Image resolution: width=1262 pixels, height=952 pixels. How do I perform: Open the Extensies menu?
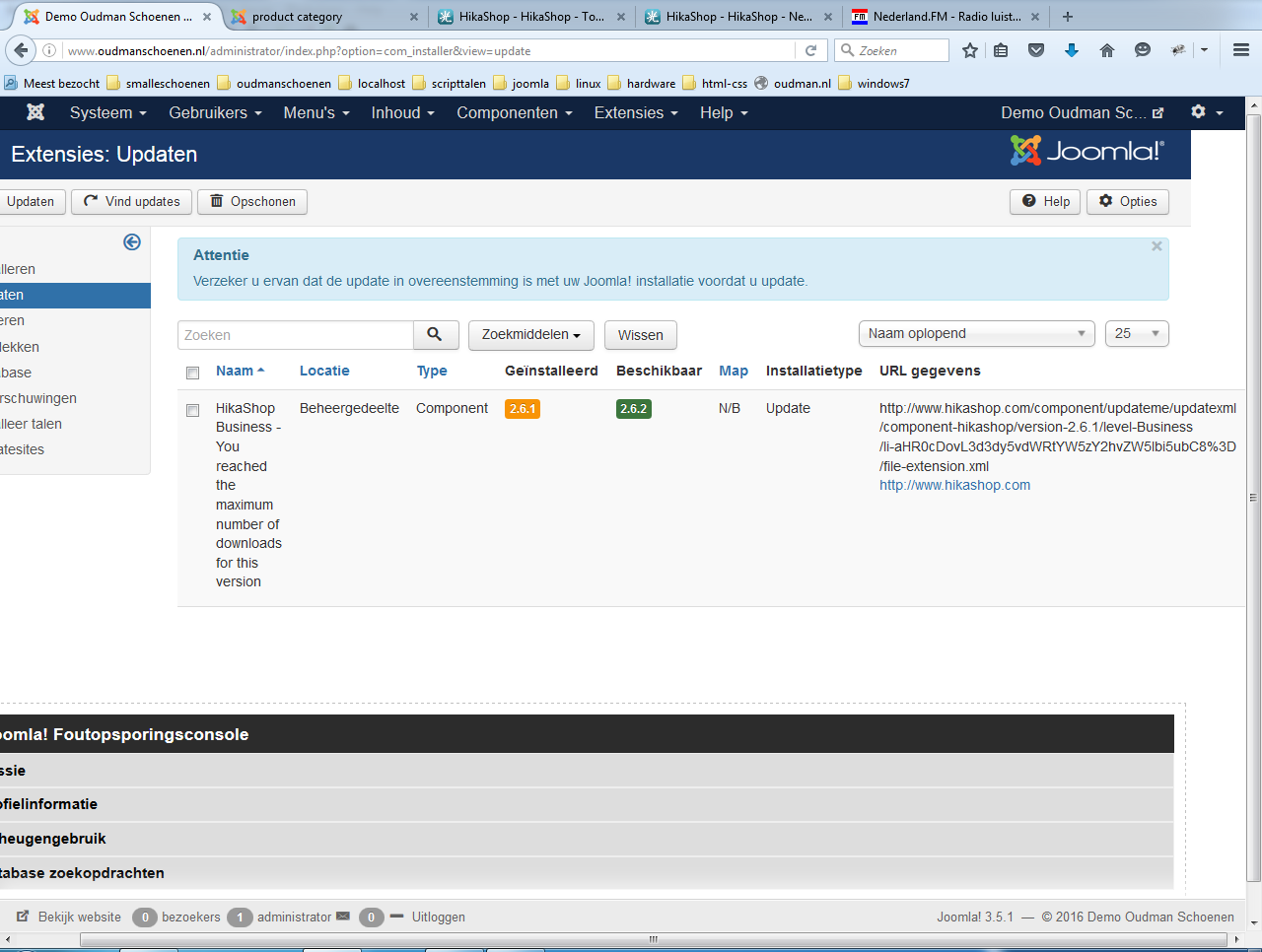pyautogui.click(x=636, y=113)
